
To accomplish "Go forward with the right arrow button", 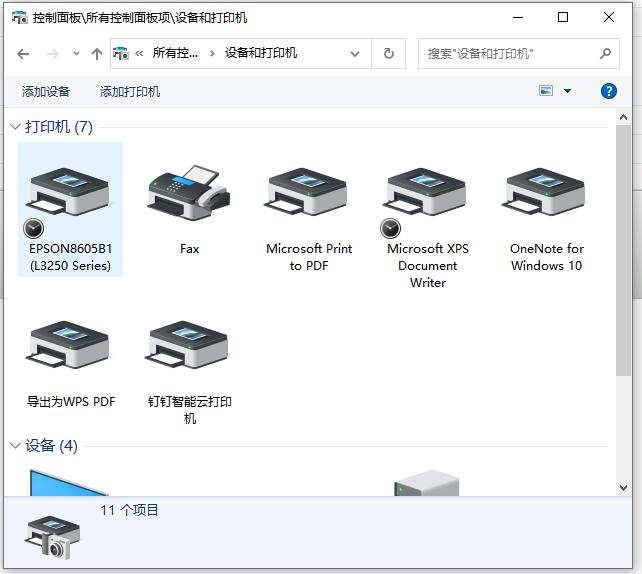I will coord(52,54).
